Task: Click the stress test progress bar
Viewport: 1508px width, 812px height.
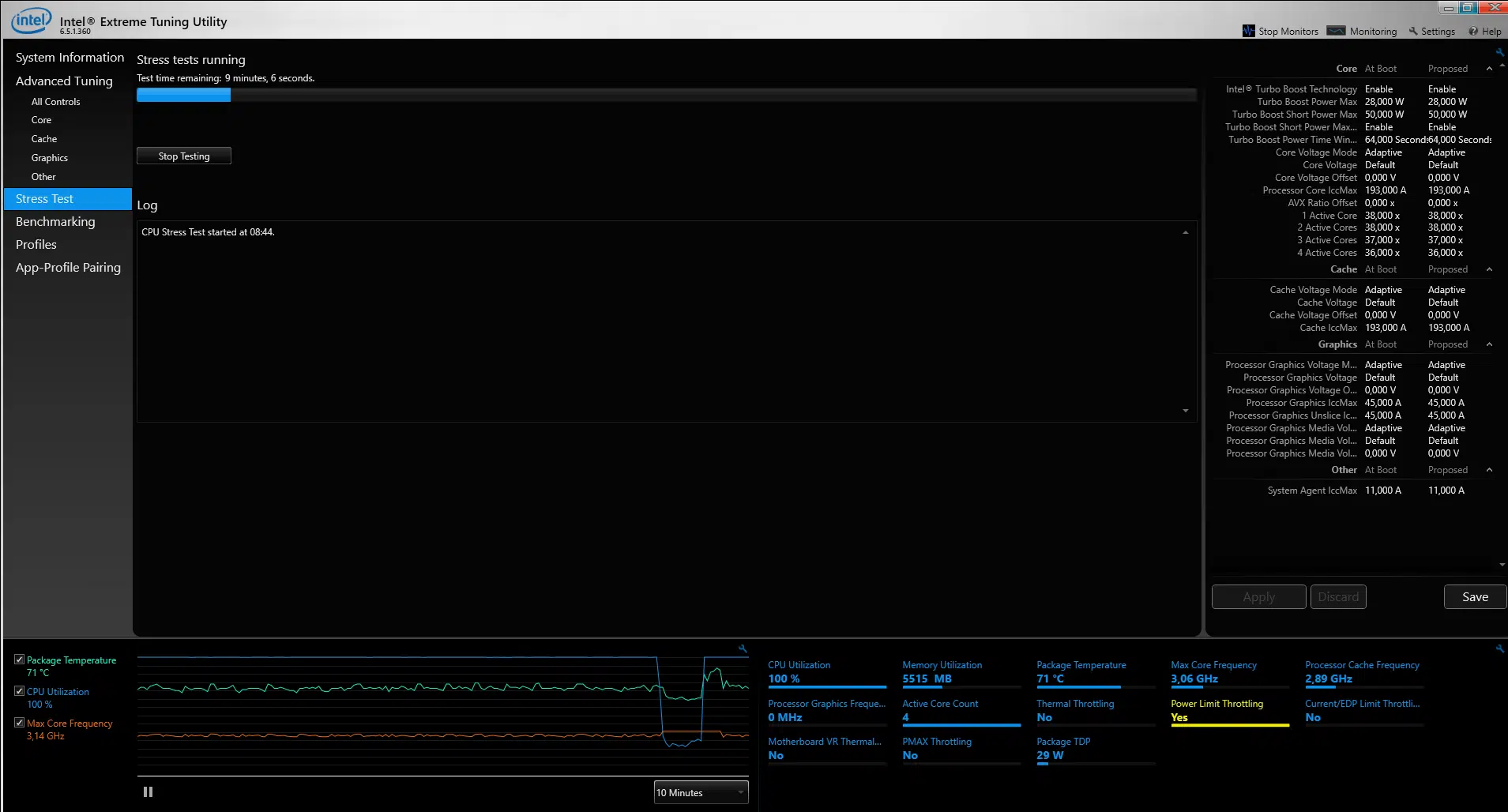Action: point(666,96)
